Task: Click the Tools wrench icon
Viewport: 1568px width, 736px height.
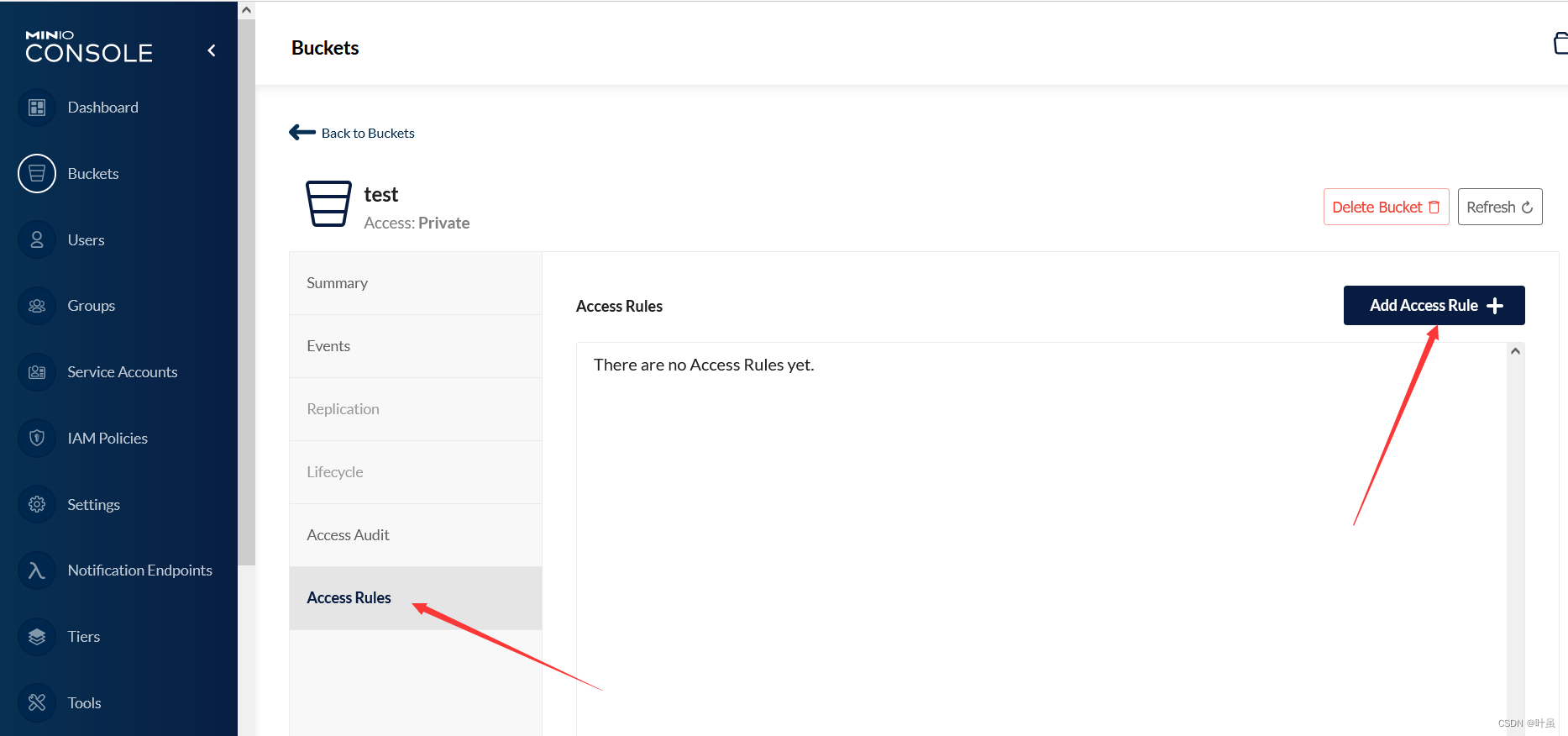Action: click(x=37, y=702)
